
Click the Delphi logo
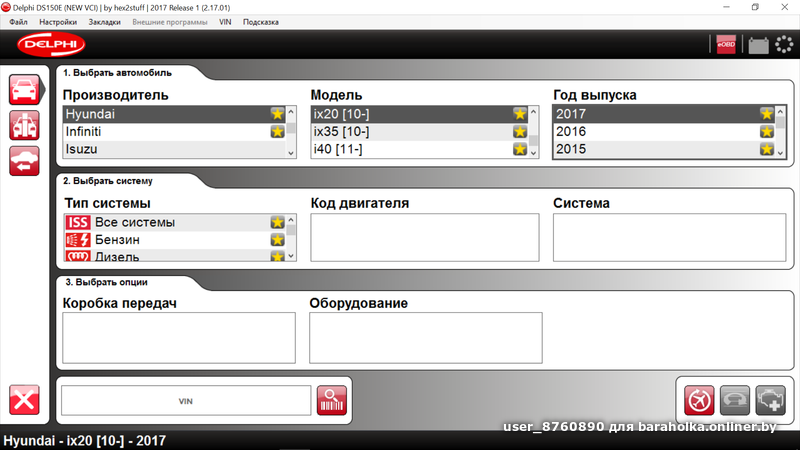pyautogui.click(x=51, y=44)
